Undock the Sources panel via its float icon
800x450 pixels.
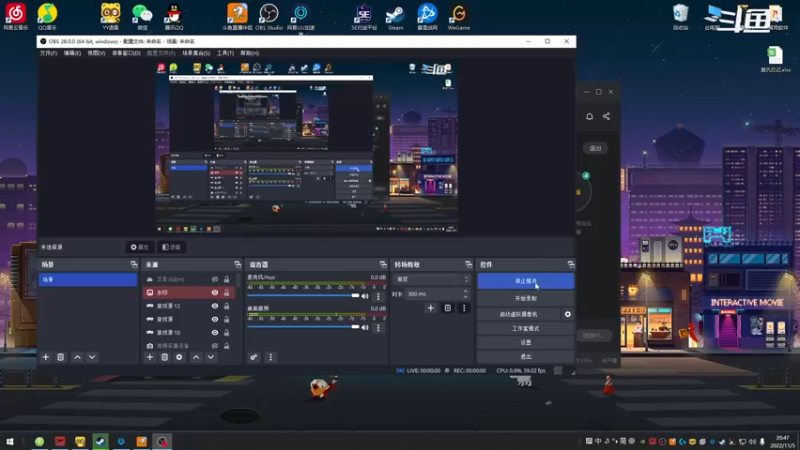pos(238,264)
